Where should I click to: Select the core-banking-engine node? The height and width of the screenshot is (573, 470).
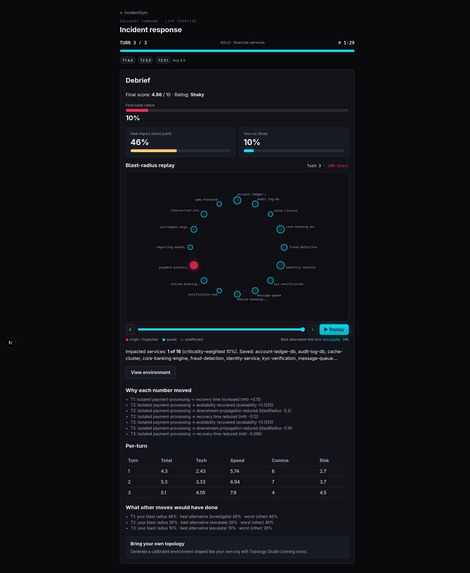pos(280,229)
